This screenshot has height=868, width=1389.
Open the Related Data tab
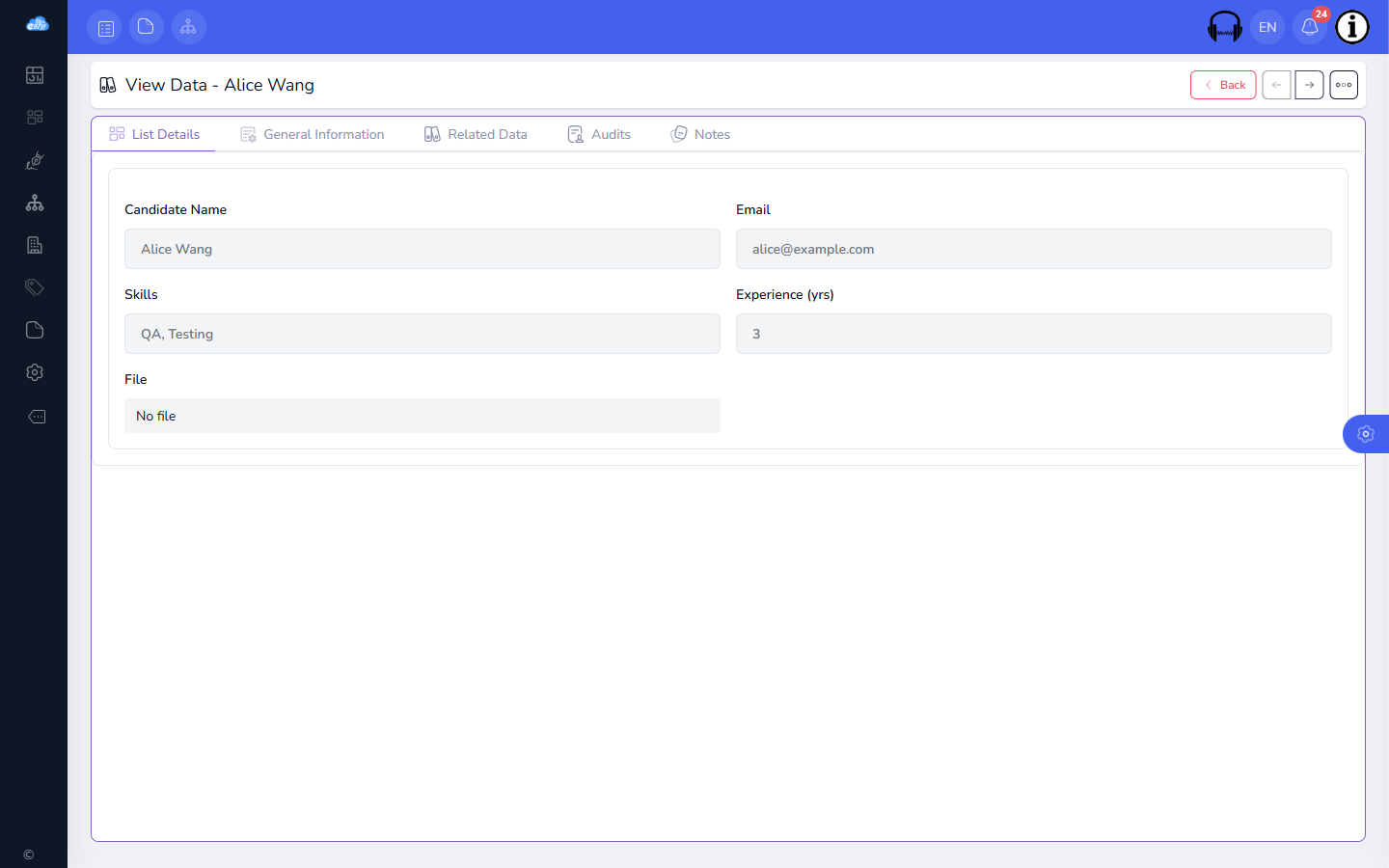(476, 134)
